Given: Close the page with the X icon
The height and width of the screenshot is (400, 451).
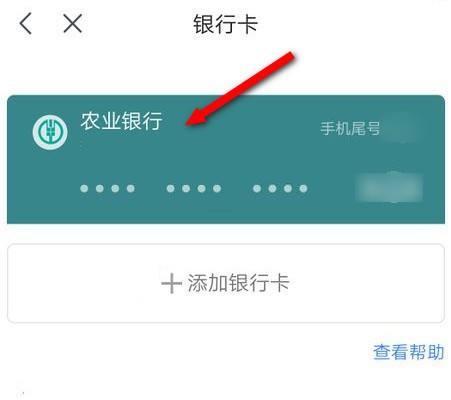Looking at the screenshot, I should [73, 24].
